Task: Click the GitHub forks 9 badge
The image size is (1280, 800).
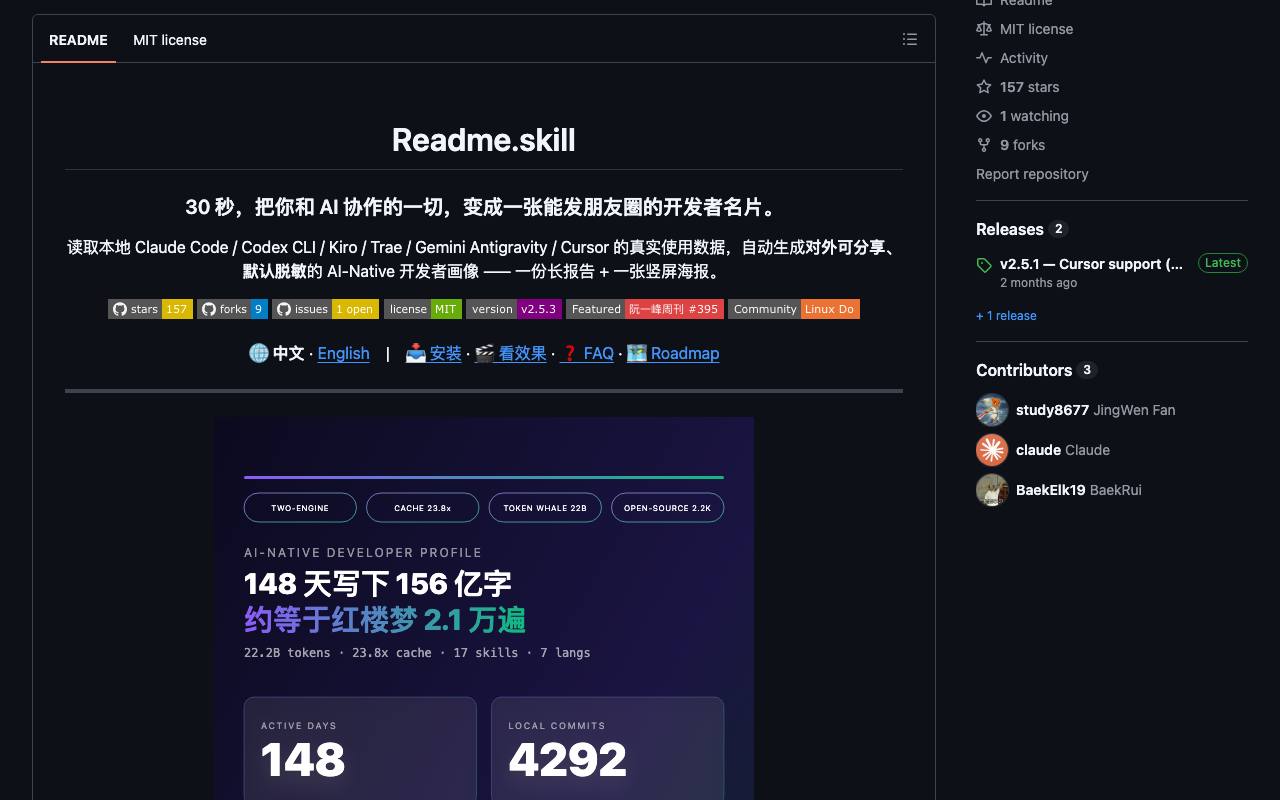Action: click(x=232, y=309)
